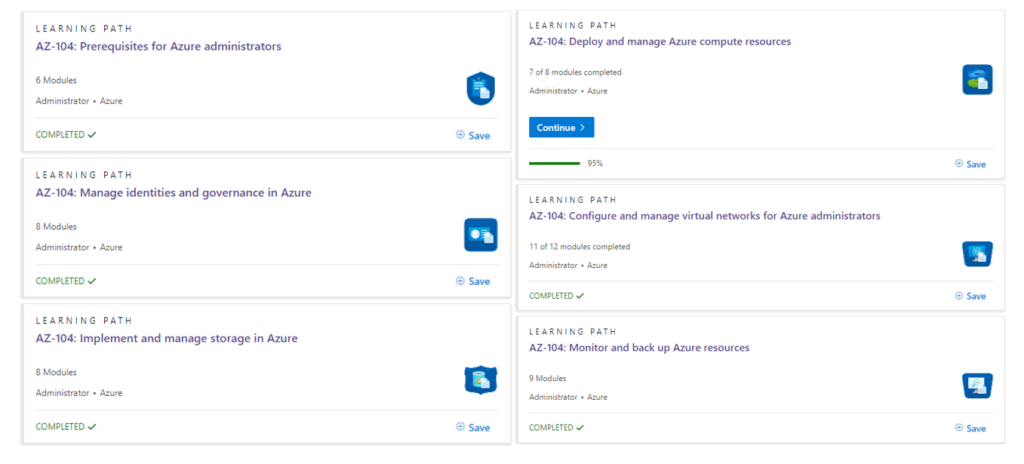The width and height of the screenshot is (1024, 464).
Task: Save the Prerequisites for Azure administrators path
Action: (473, 135)
